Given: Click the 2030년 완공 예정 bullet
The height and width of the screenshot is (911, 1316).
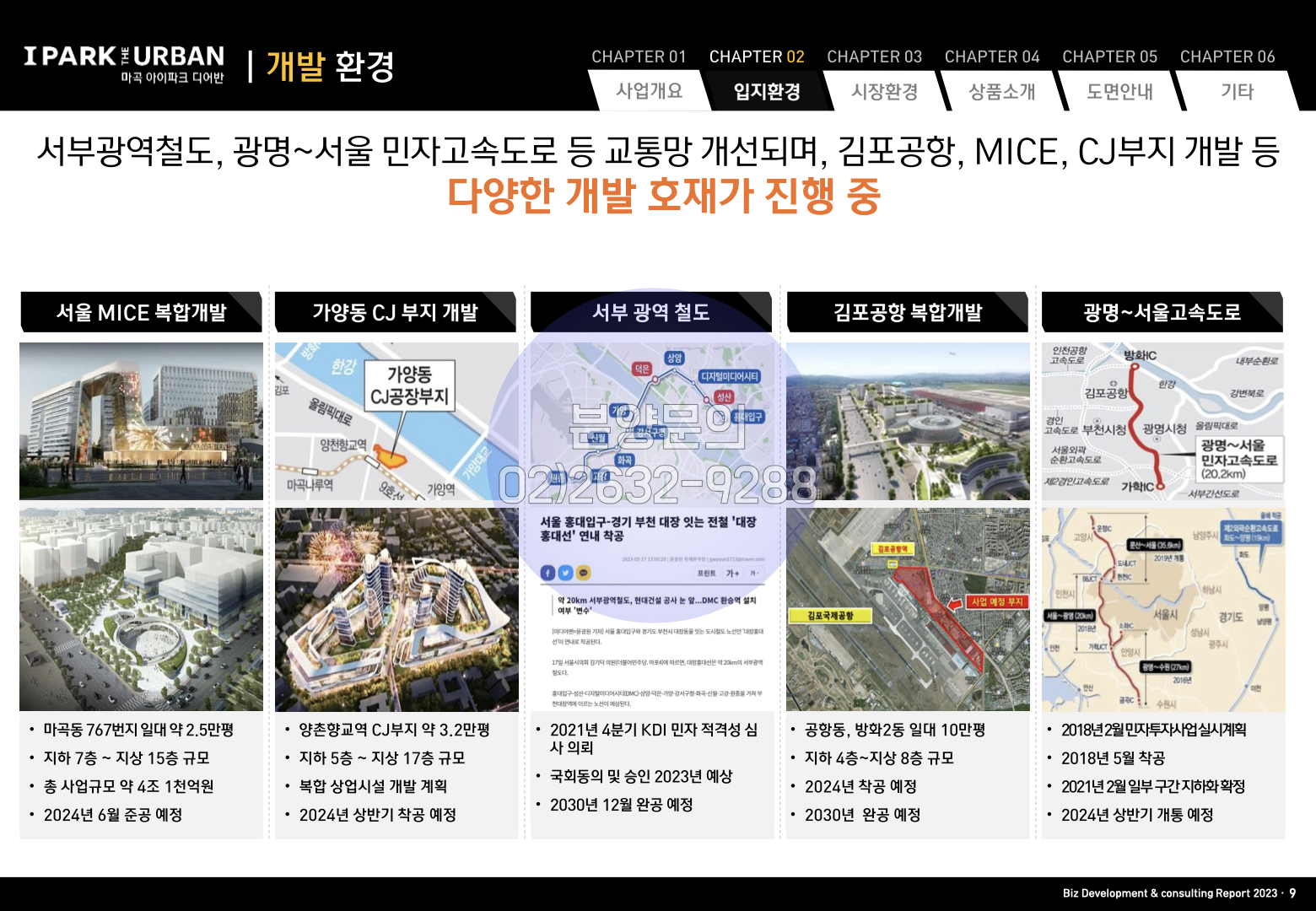Looking at the screenshot, I should [x=862, y=815].
